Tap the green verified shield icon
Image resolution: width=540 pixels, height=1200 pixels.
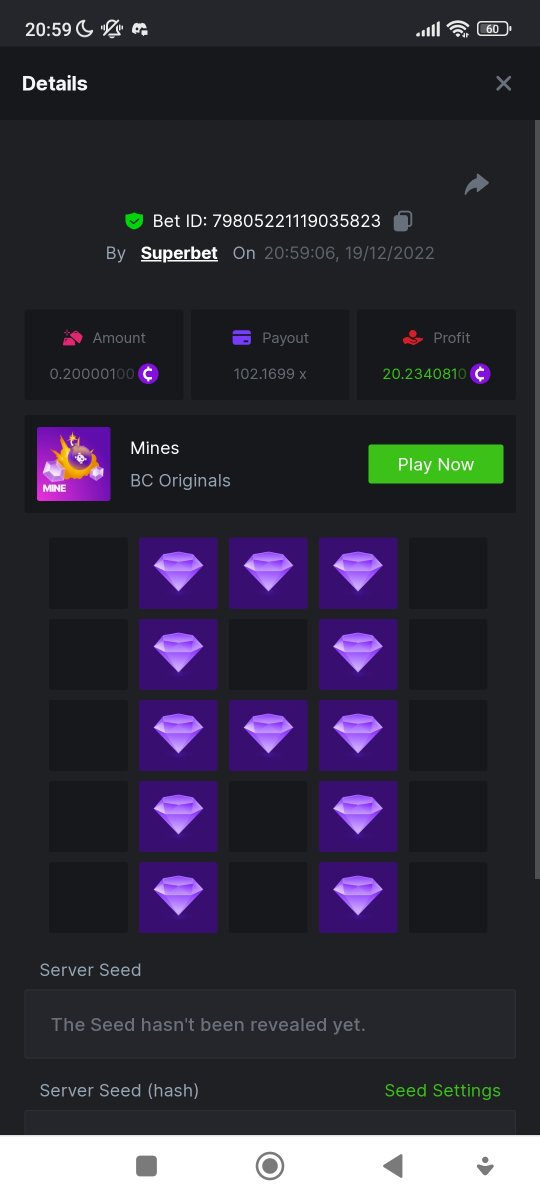134,221
